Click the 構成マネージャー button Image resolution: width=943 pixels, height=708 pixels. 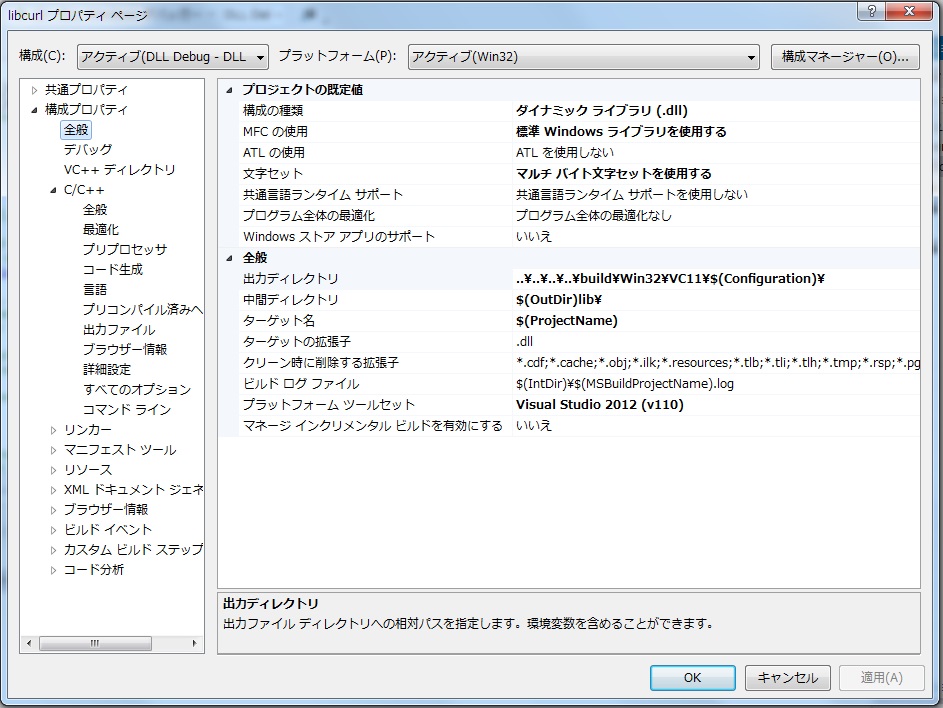click(x=845, y=57)
